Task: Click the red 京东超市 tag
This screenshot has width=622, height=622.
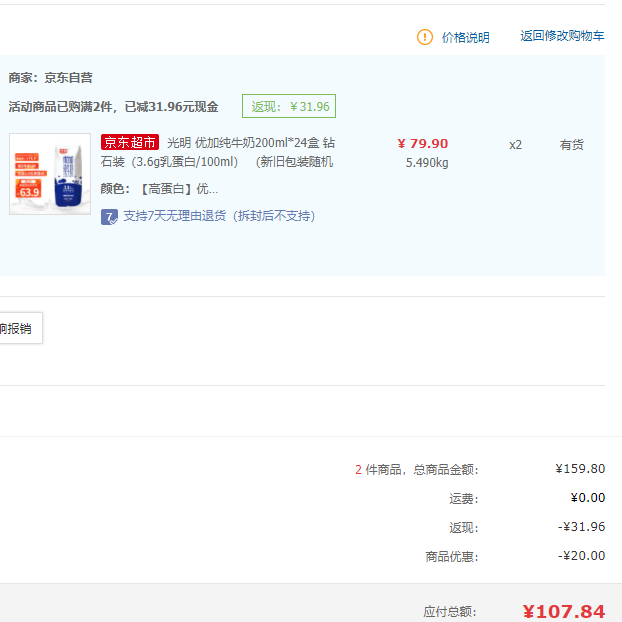Action: click(130, 143)
